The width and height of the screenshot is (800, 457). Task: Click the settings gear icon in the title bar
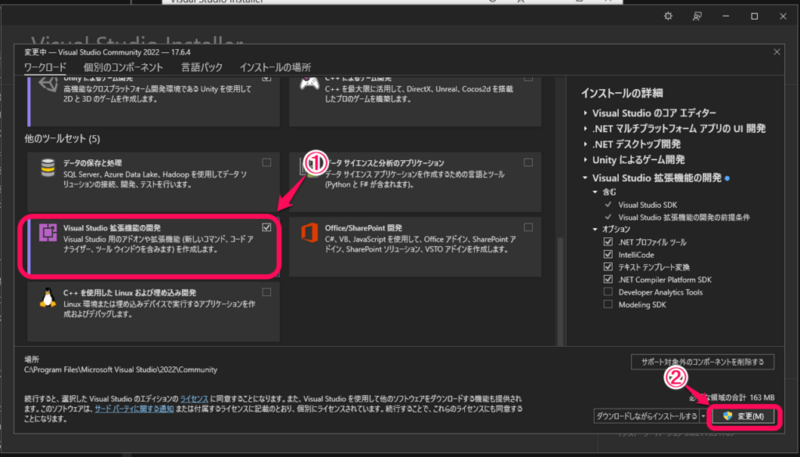click(x=668, y=16)
